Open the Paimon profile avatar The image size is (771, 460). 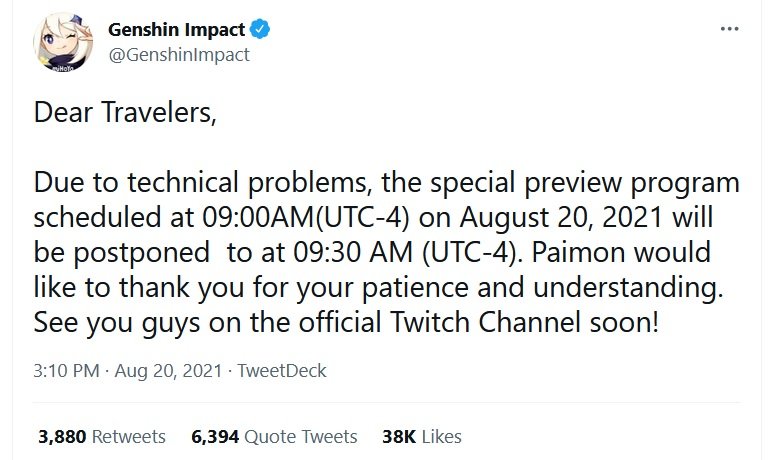point(62,42)
